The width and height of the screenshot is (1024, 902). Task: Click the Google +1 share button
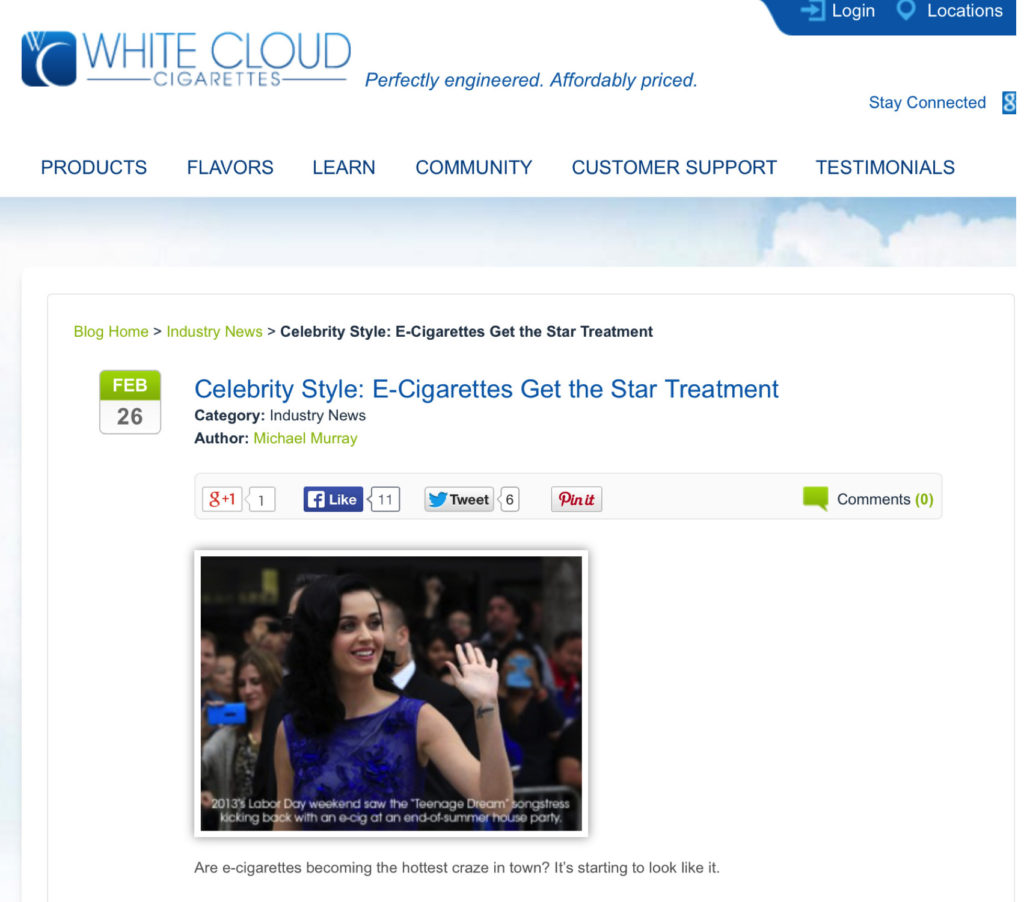(222, 499)
